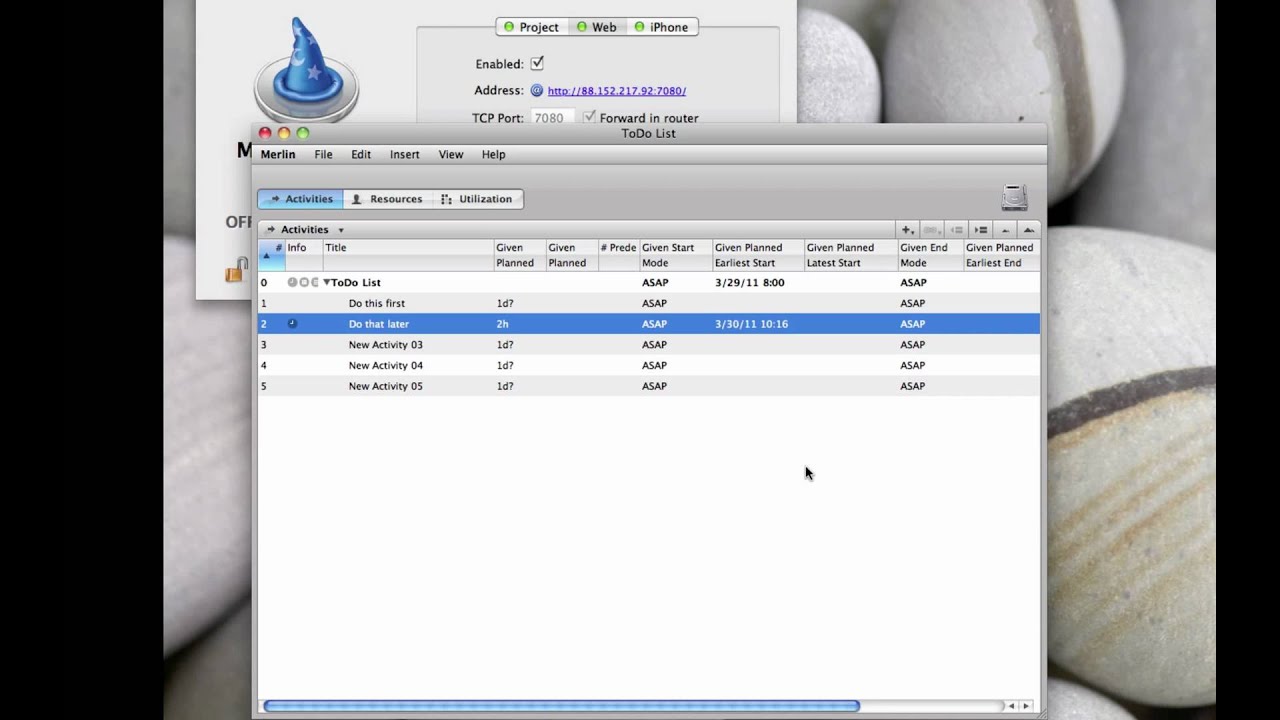Click the Merlin wizard hat icon in back window
Image resolution: width=1280 pixels, height=720 pixels.
(x=306, y=70)
